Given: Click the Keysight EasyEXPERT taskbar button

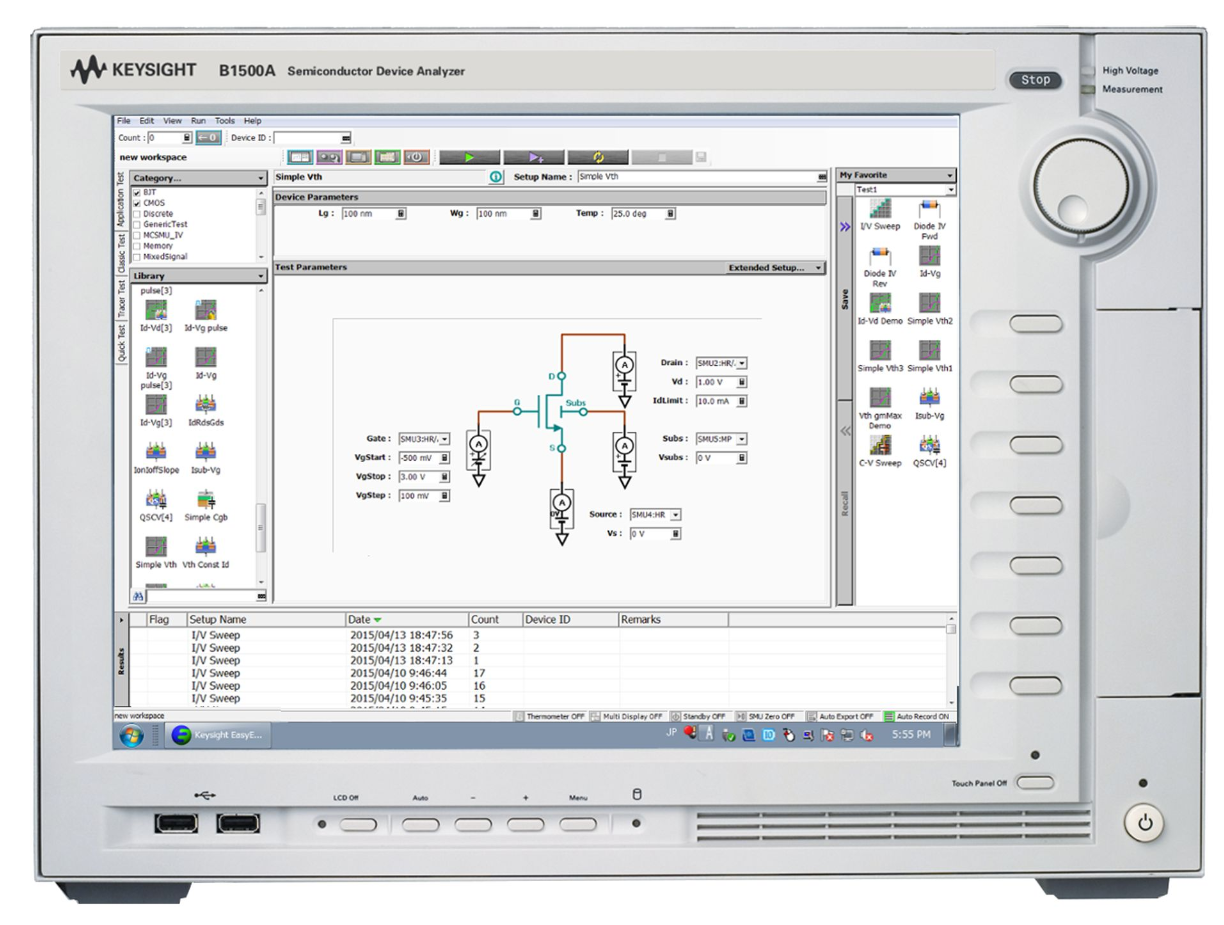Looking at the screenshot, I should coord(217,736).
